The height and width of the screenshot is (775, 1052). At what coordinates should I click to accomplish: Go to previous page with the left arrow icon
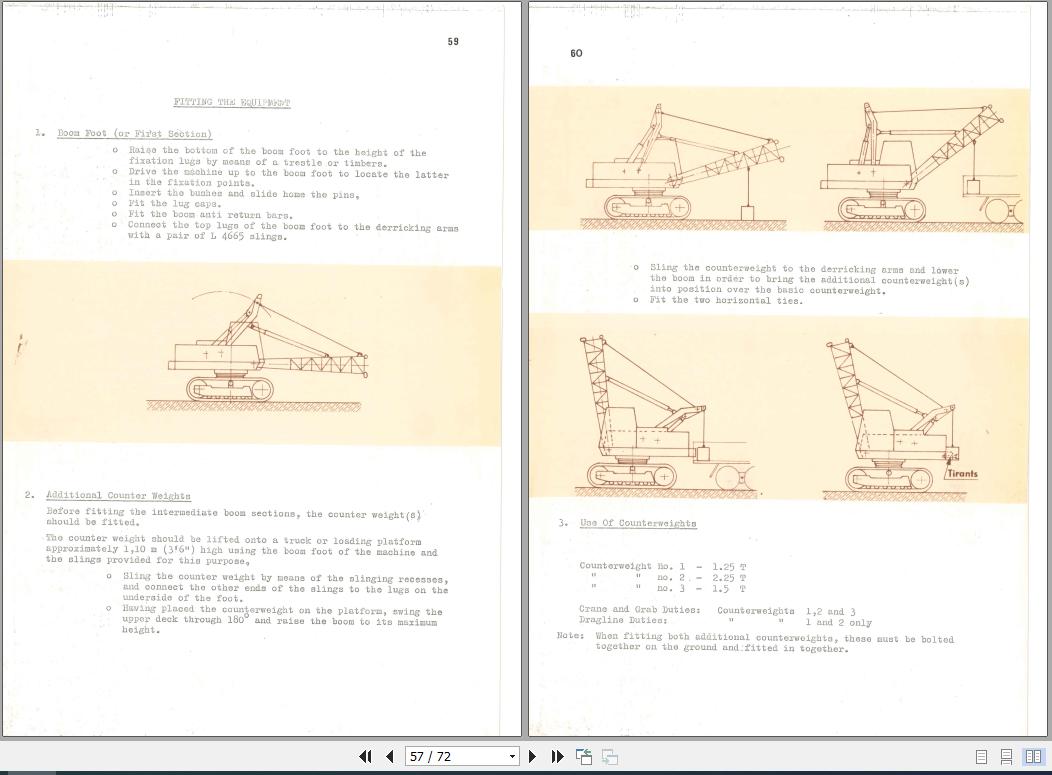tap(389, 756)
